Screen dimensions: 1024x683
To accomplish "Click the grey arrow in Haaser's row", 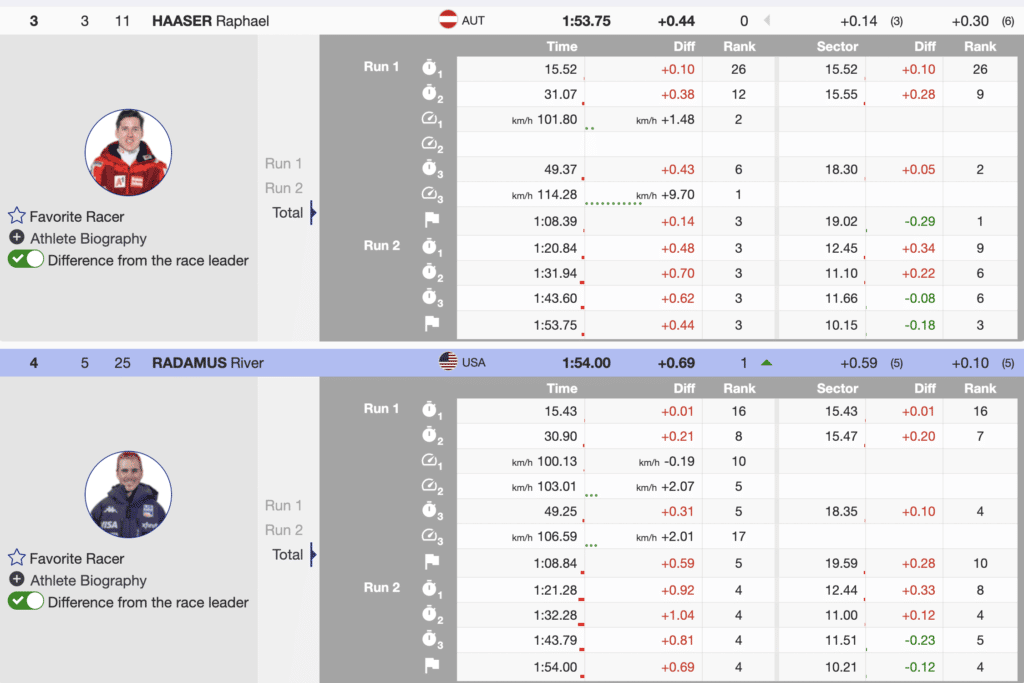I will 767,20.
